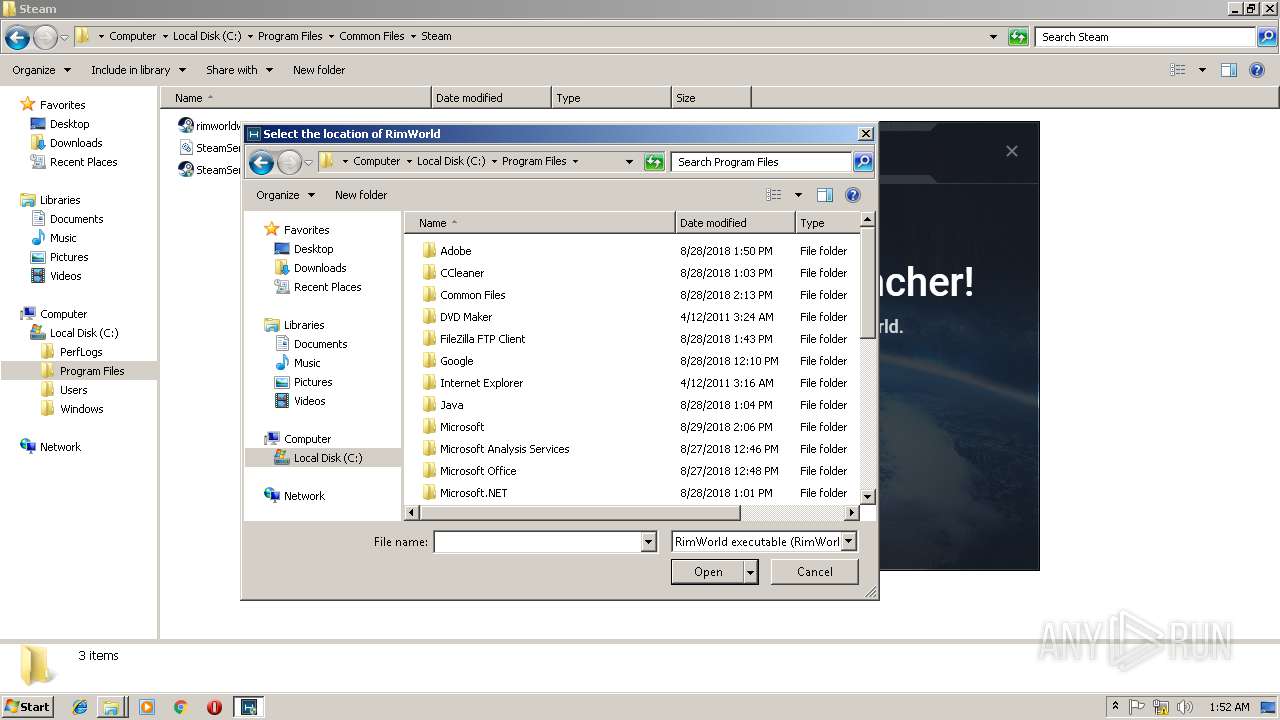Click the dialog's change view icon
The height and width of the screenshot is (720, 1280).
click(773, 195)
